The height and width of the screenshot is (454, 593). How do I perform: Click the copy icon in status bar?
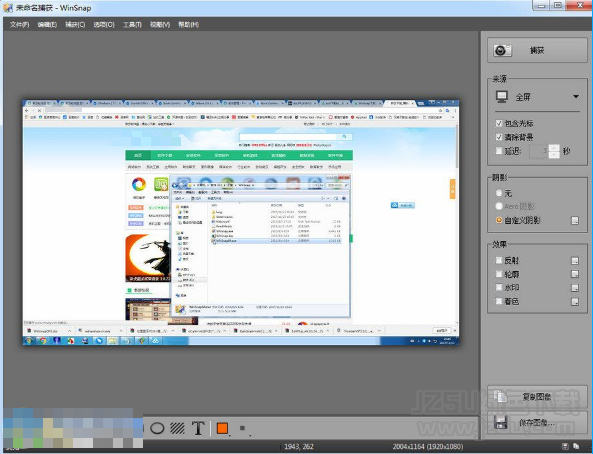576,446
